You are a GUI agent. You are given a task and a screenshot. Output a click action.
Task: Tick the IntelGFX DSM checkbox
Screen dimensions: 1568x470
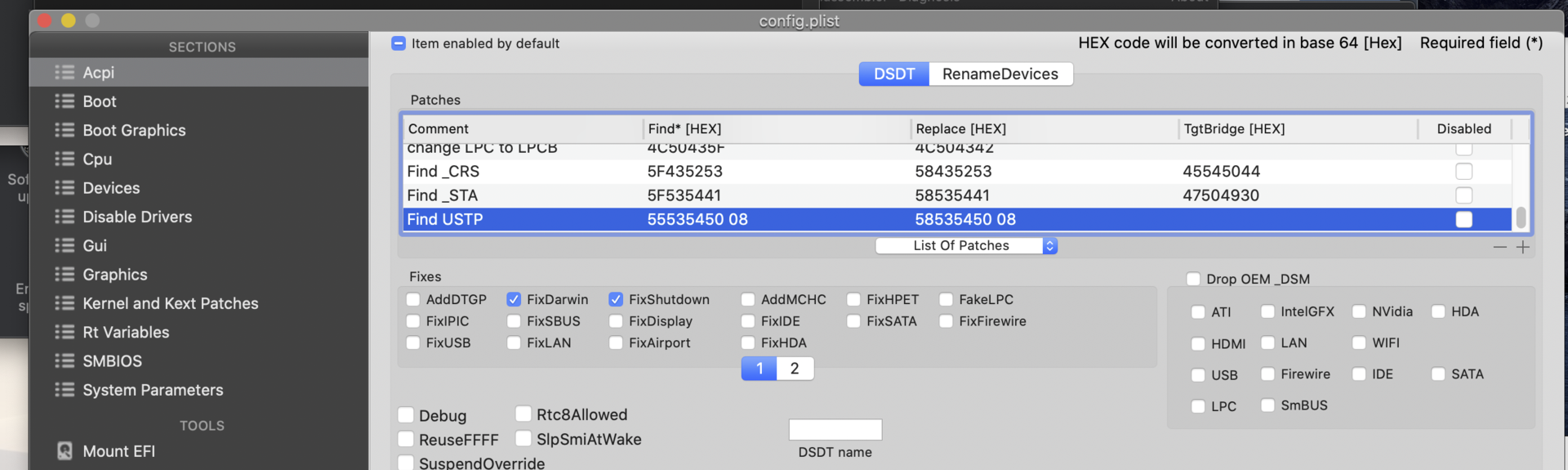(1267, 311)
